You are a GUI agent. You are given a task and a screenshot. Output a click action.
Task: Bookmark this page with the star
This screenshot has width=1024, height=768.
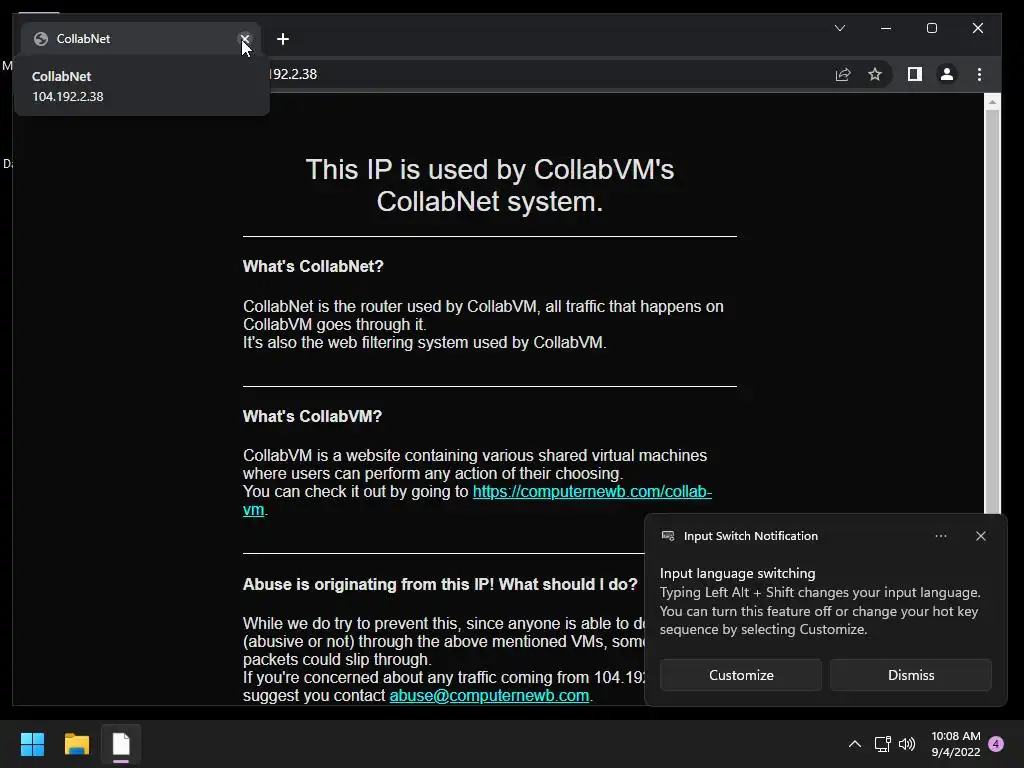[x=875, y=74]
